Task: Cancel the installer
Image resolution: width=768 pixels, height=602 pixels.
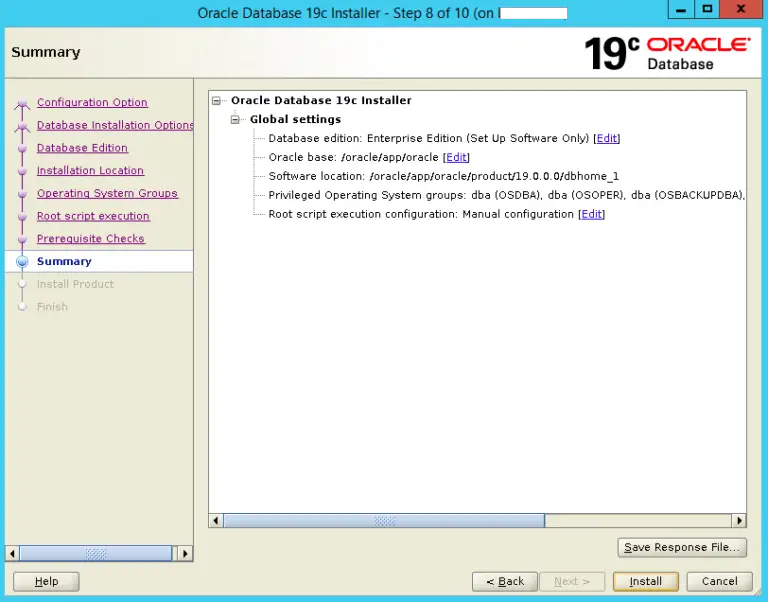Action: pyautogui.click(x=719, y=581)
